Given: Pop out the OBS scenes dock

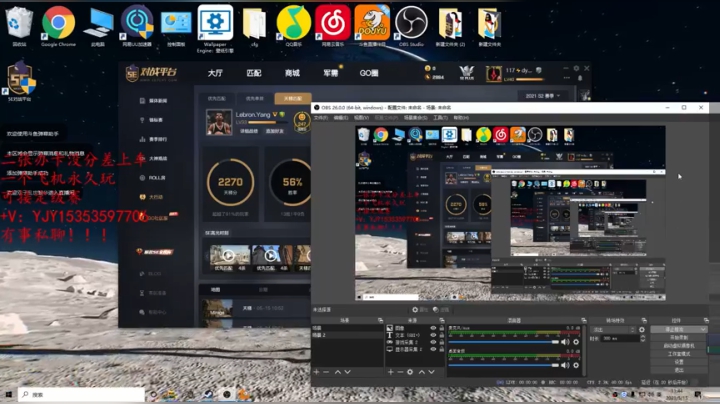Looking at the screenshot, I should tap(380, 320).
